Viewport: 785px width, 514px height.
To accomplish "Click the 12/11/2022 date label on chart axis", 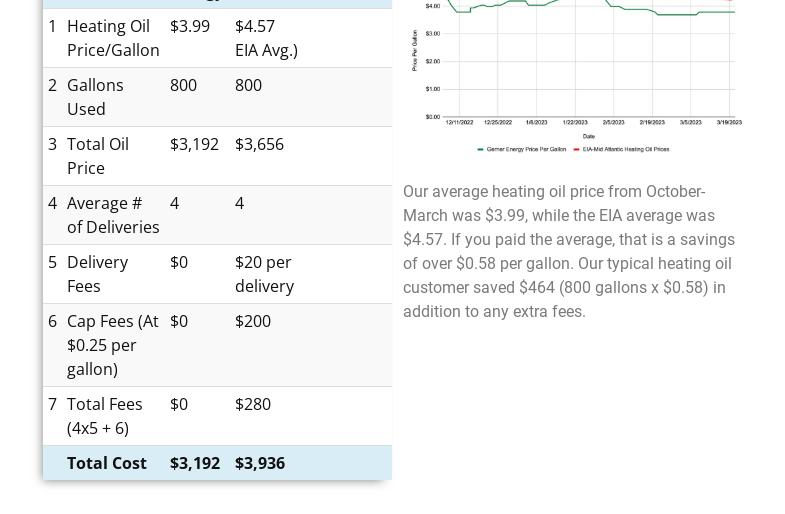I will (x=459, y=122).
